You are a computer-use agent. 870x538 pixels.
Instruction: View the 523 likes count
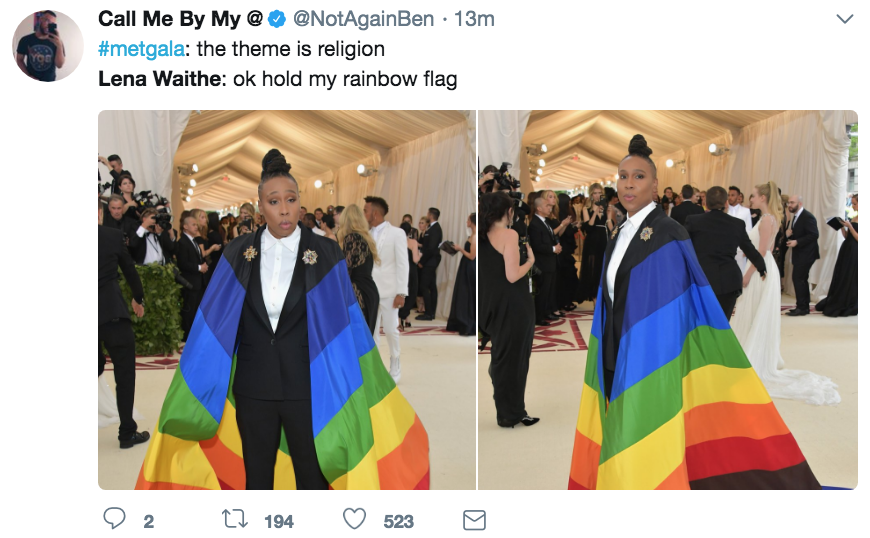click(x=398, y=521)
